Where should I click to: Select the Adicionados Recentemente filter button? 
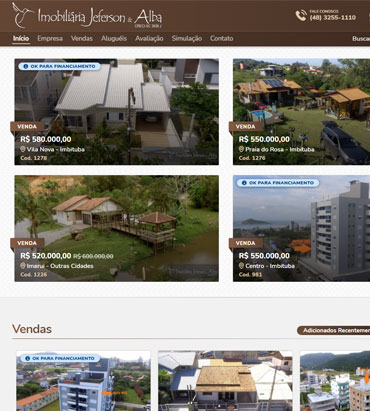click(x=334, y=330)
